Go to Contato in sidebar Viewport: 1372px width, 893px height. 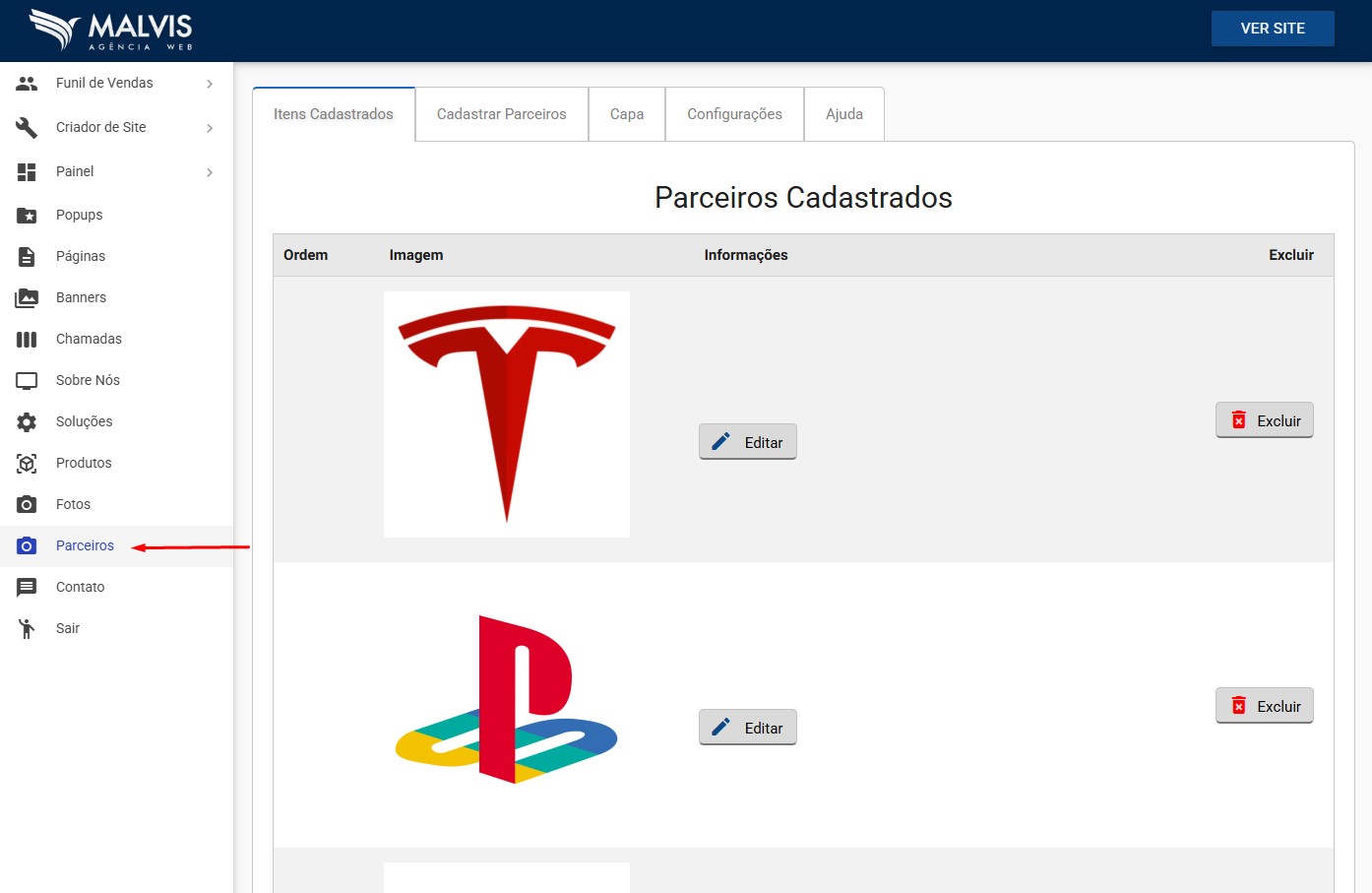[116, 588]
